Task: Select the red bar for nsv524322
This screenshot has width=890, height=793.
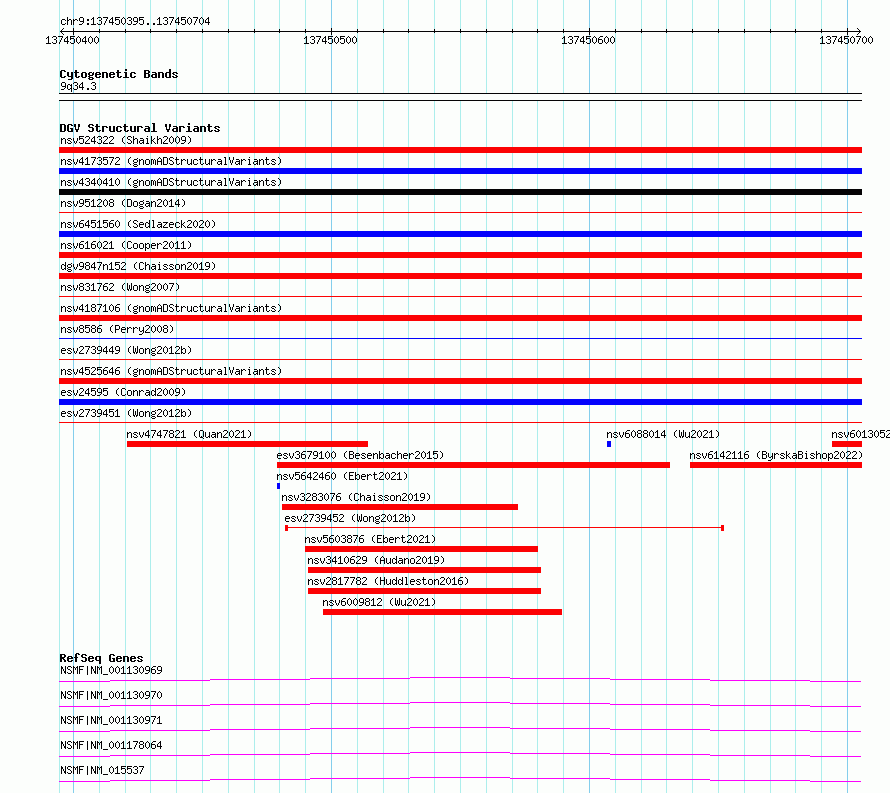Action: pos(460,150)
